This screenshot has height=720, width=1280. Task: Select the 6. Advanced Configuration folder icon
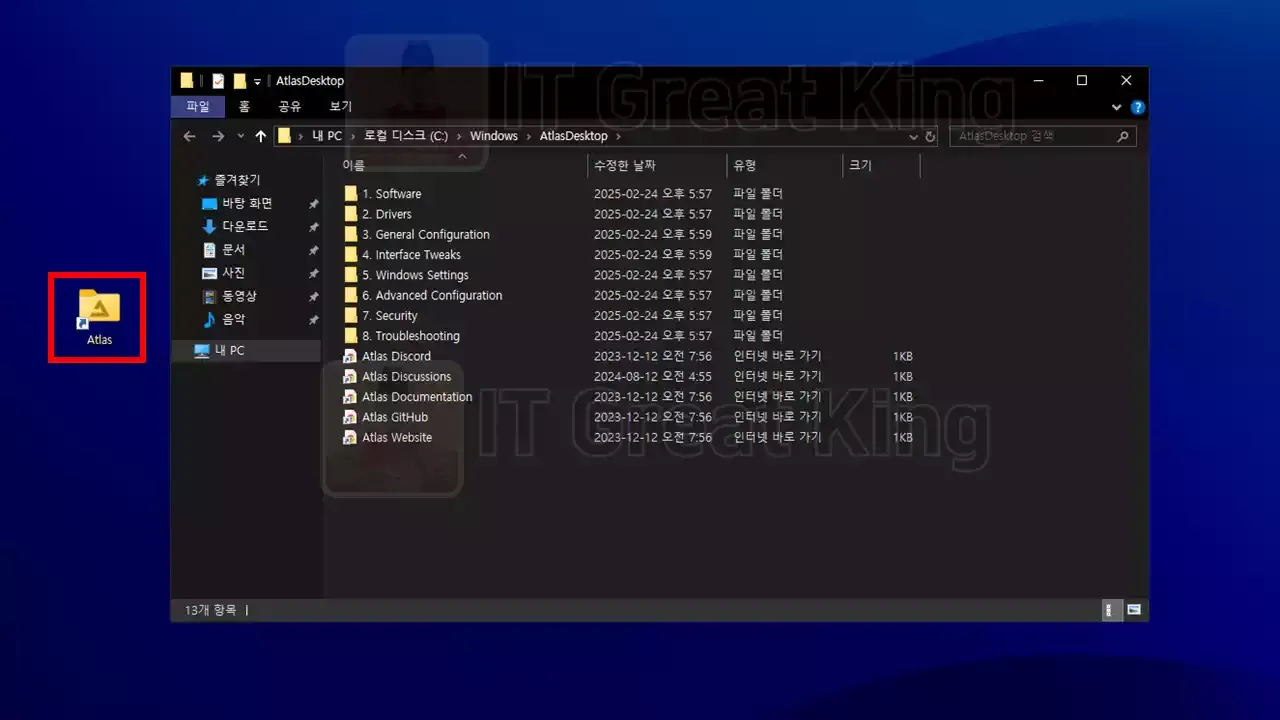click(x=350, y=296)
